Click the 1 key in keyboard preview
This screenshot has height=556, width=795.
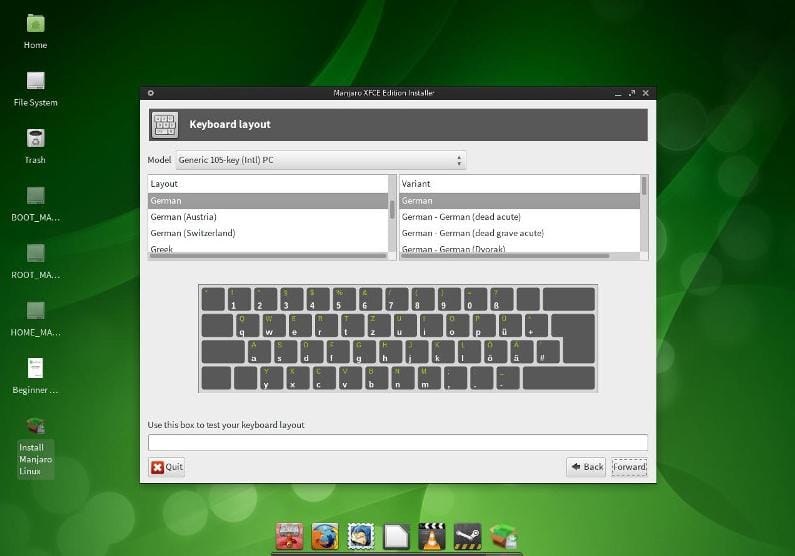[x=239, y=299]
